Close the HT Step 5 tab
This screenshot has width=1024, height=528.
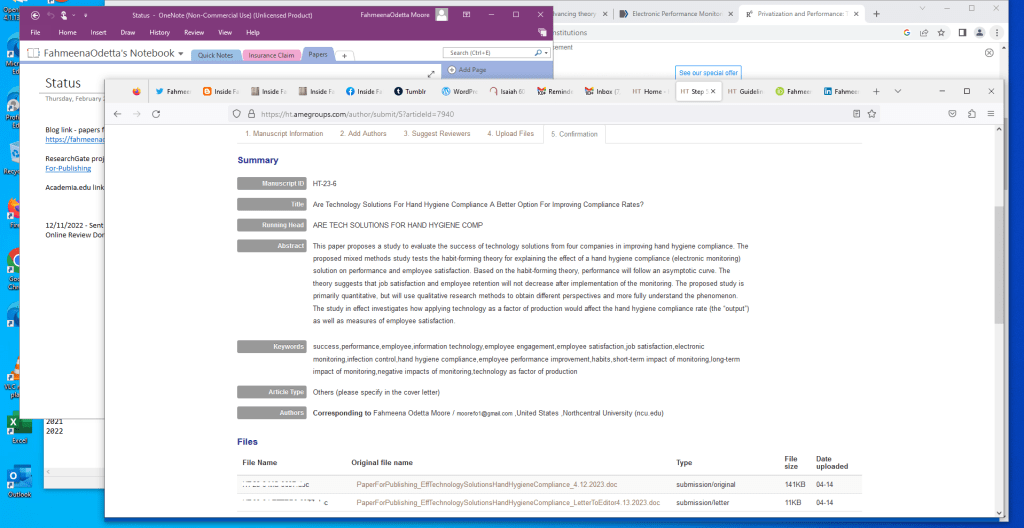712,91
